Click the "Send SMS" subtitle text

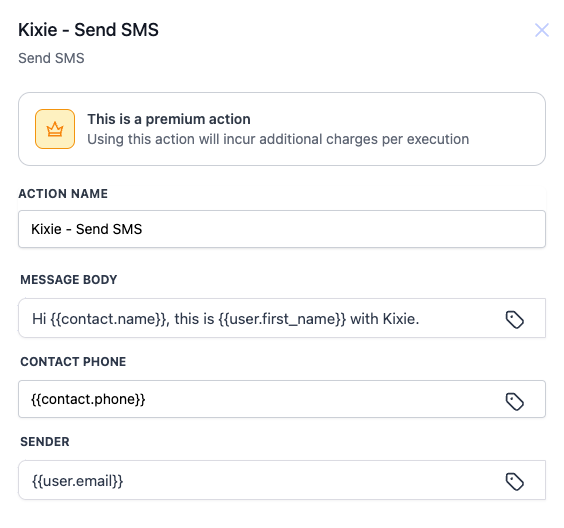coord(51,58)
